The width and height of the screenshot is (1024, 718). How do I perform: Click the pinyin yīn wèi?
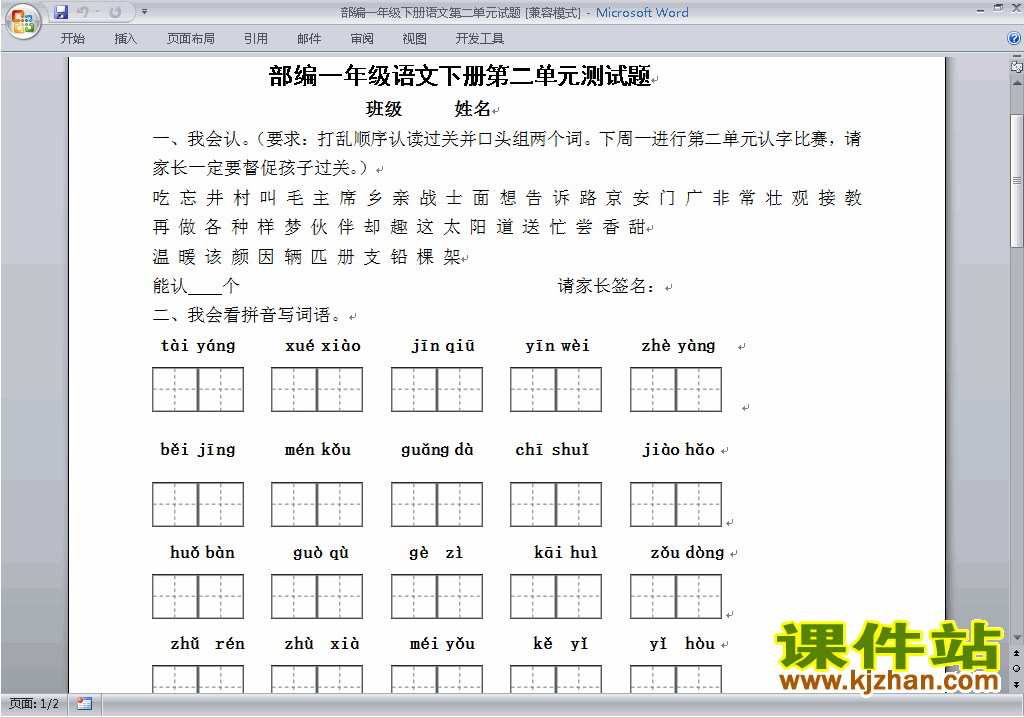click(557, 346)
